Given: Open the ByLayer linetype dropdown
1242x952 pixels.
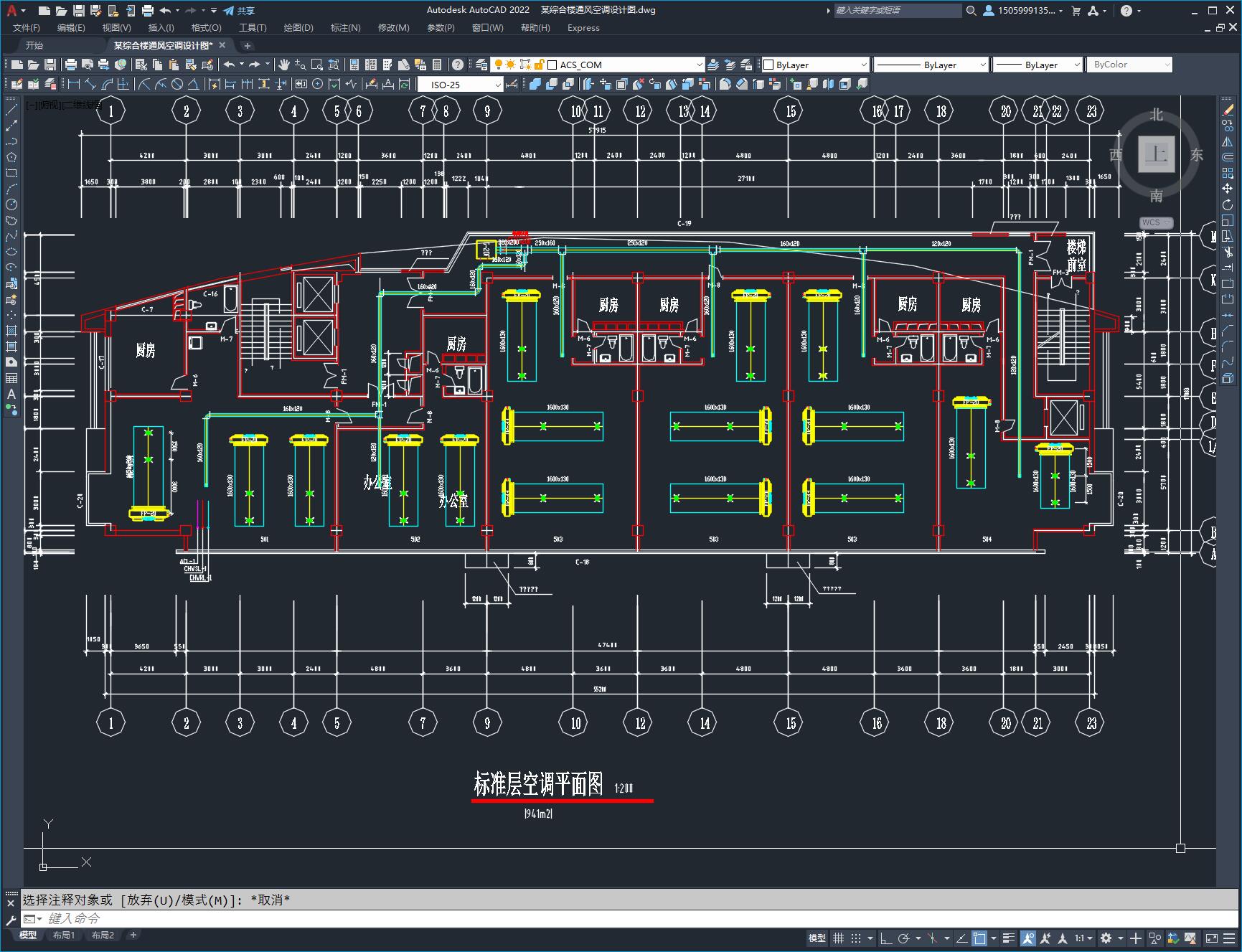Looking at the screenshot, I should point(982,65).
